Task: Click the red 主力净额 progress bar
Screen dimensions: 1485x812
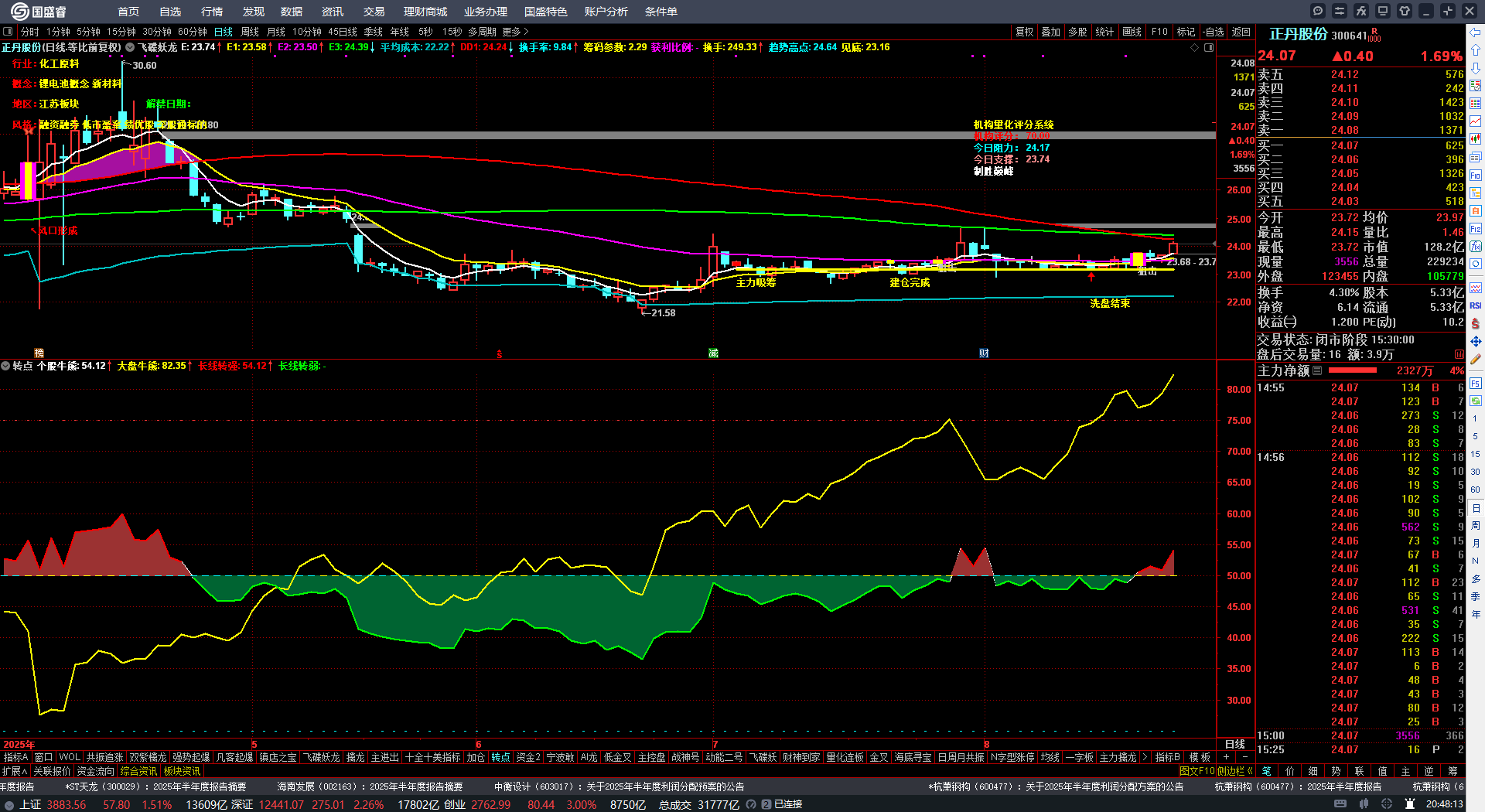Action: click(x=1352, y=370)
